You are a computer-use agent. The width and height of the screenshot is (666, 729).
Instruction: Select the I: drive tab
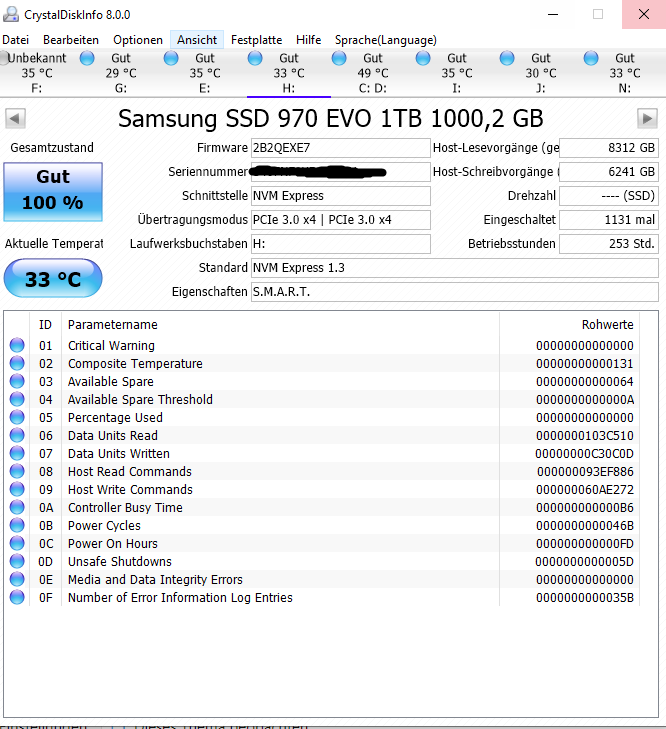point(457,73)
